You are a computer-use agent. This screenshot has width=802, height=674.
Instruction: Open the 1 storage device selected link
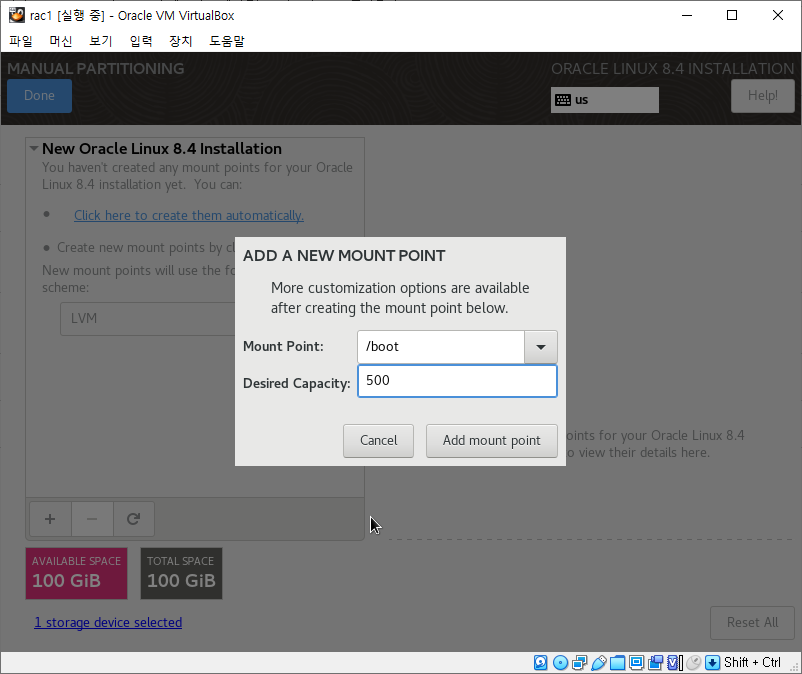[108, 622]
